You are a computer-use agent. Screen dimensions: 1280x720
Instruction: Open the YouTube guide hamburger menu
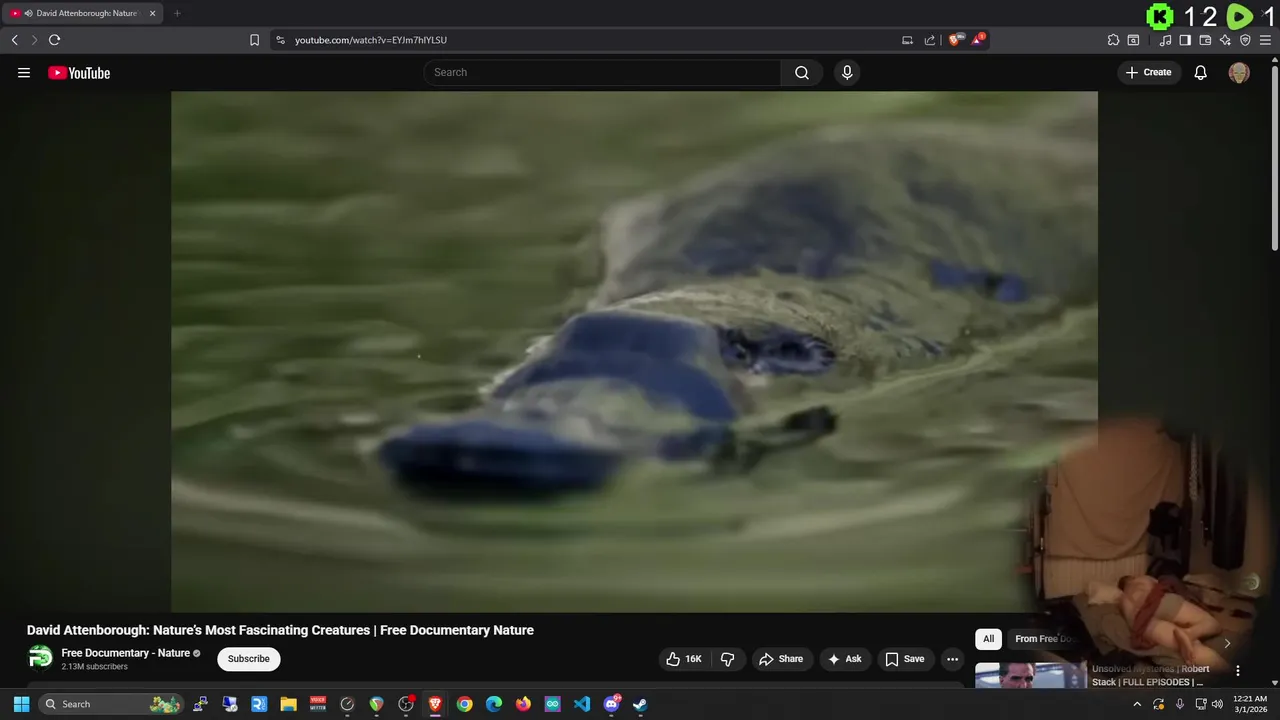click(24, 72)
